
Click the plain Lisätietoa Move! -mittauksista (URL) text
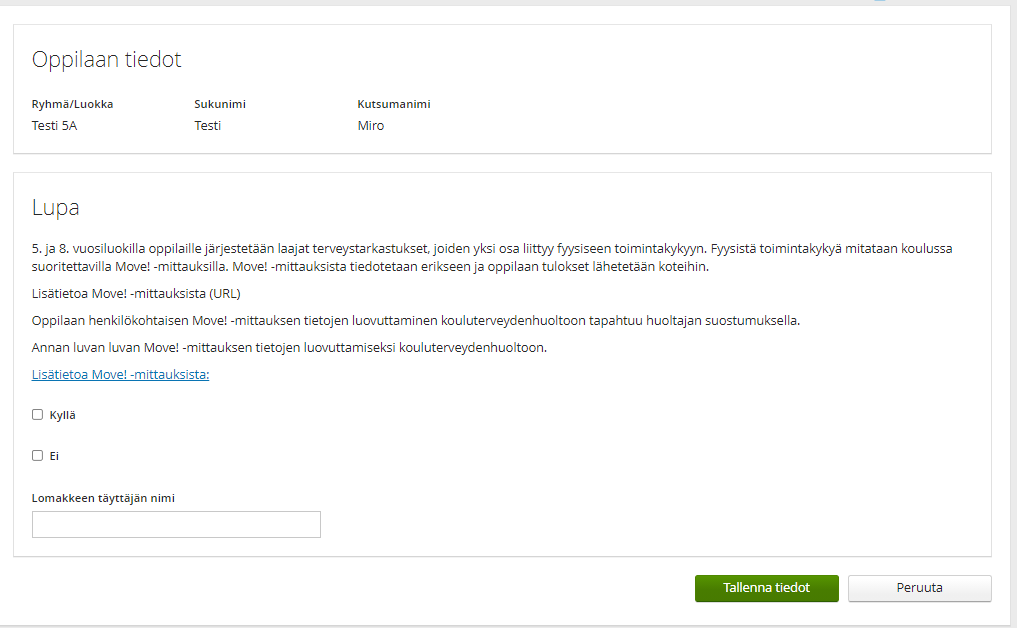(x=136, y=294)
